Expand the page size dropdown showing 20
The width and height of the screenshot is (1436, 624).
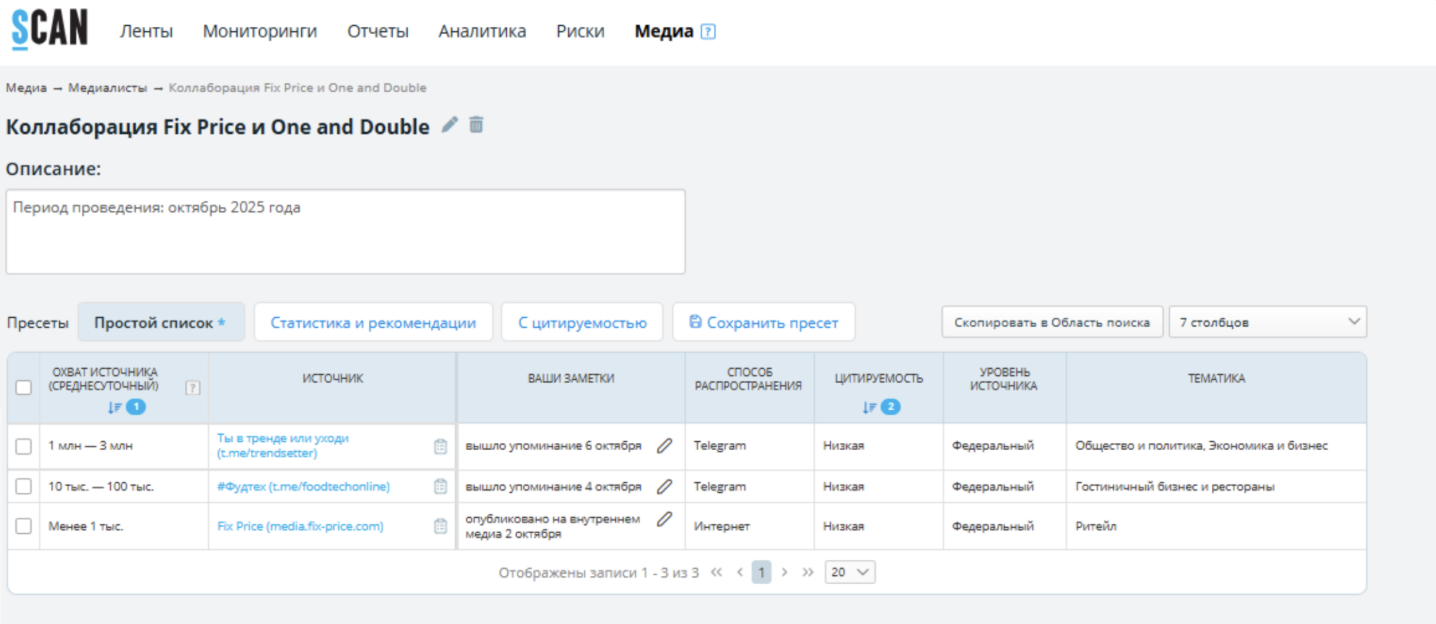[850, 572]
